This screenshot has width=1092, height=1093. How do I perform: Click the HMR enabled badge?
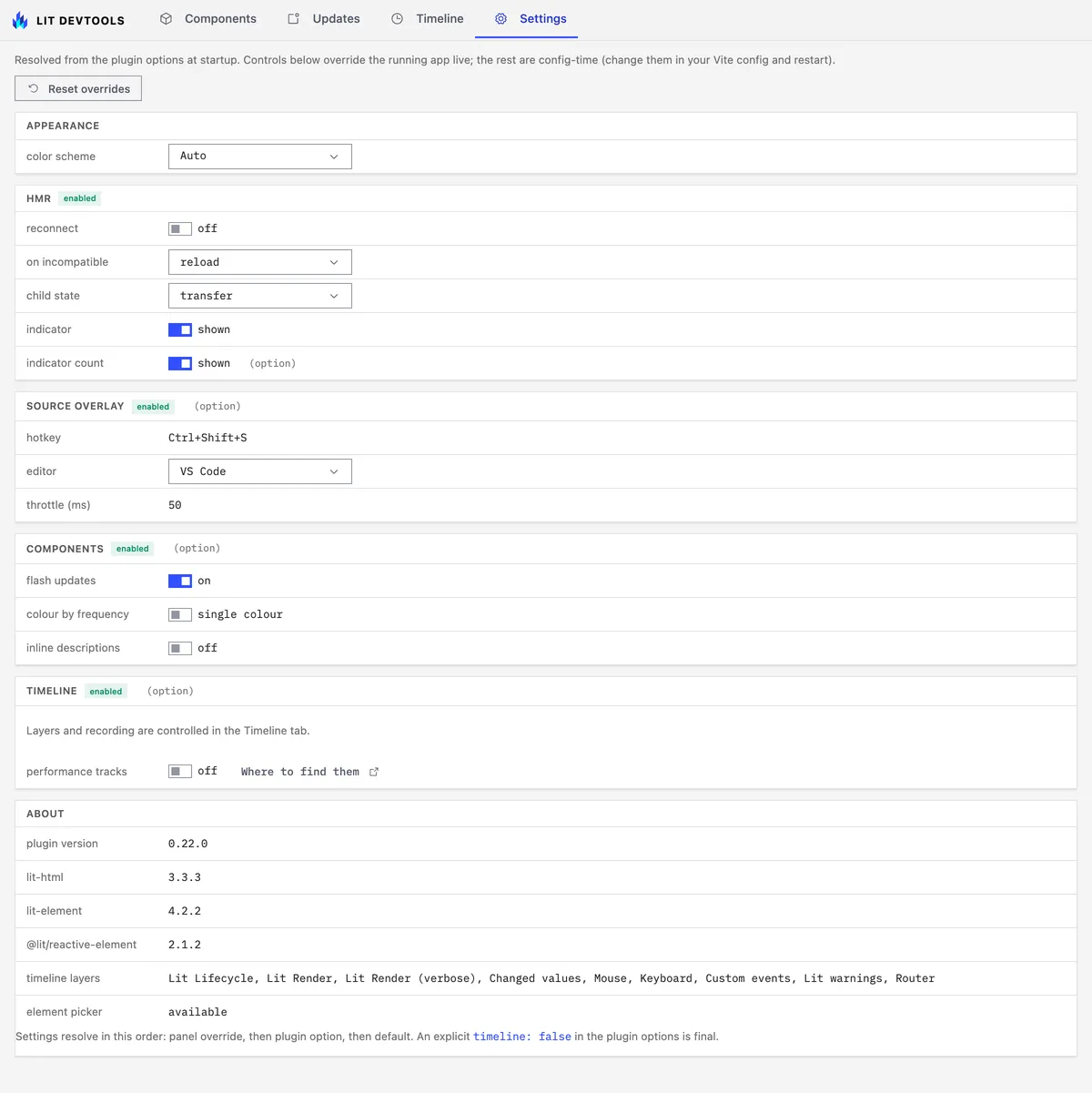(80, 198)
